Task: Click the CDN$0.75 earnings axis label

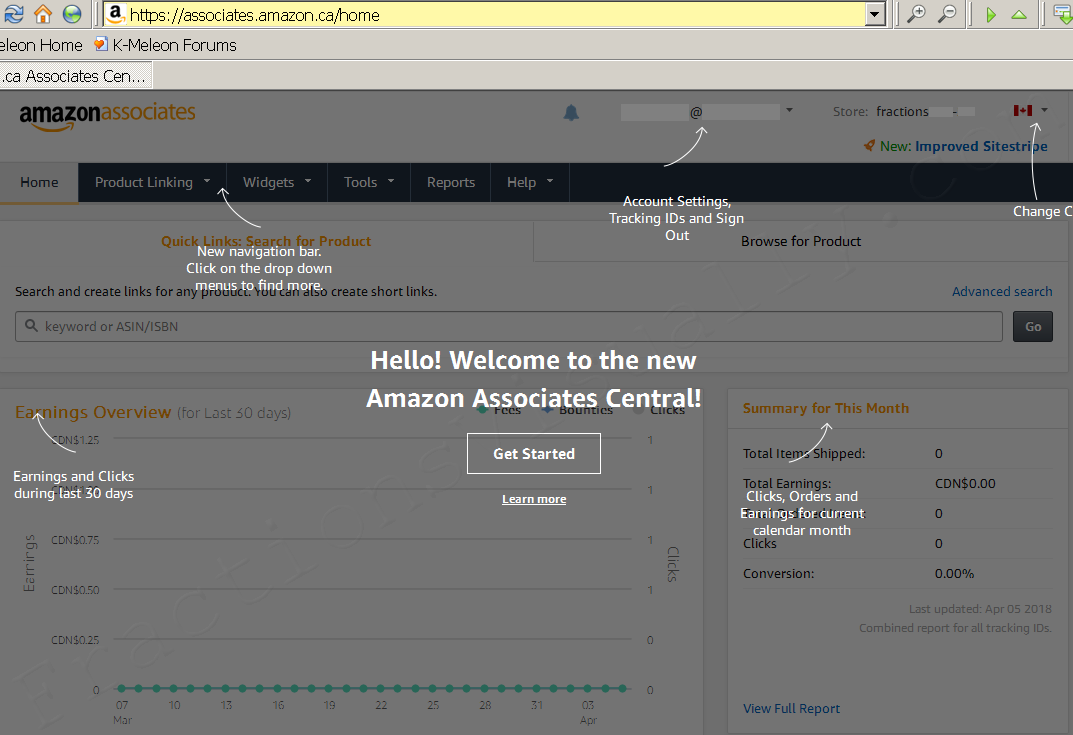Action: (x=75, y=540)
